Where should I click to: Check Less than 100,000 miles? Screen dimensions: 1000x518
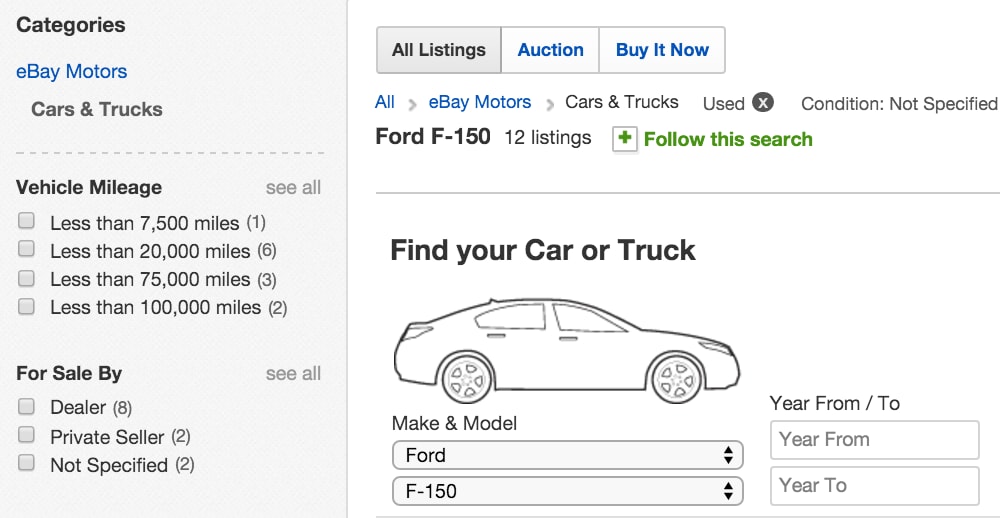click(x=26, y=306)
